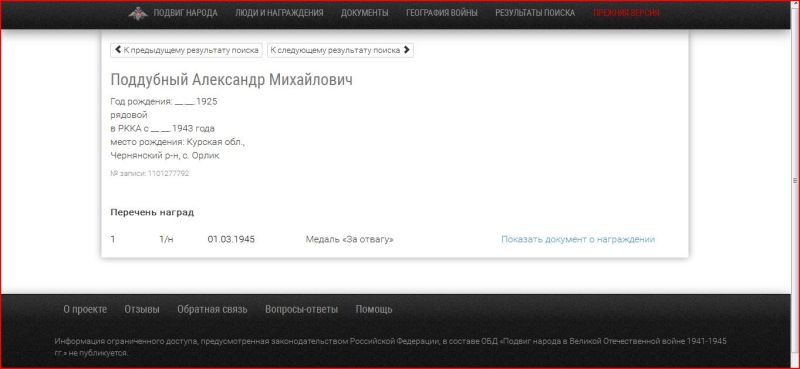
Task: Open the Вопросы-ответы footer link
Action: pos(301,309)
